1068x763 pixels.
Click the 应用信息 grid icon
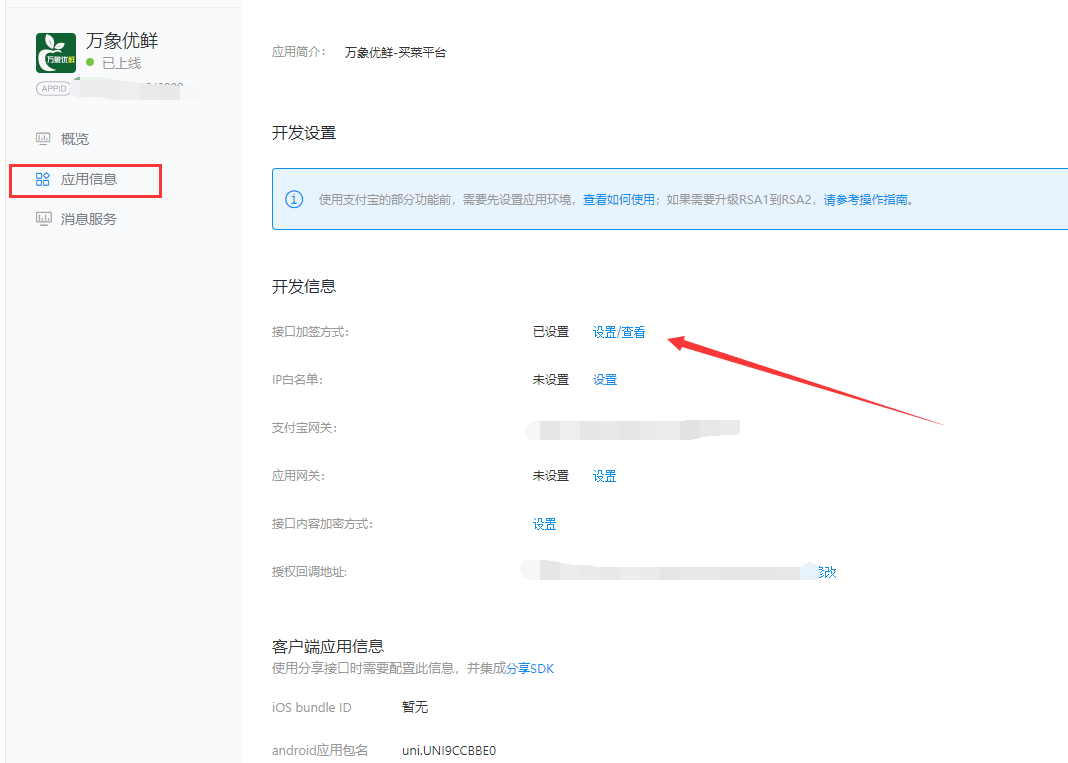pyautogui.click(x=42, y=179)
